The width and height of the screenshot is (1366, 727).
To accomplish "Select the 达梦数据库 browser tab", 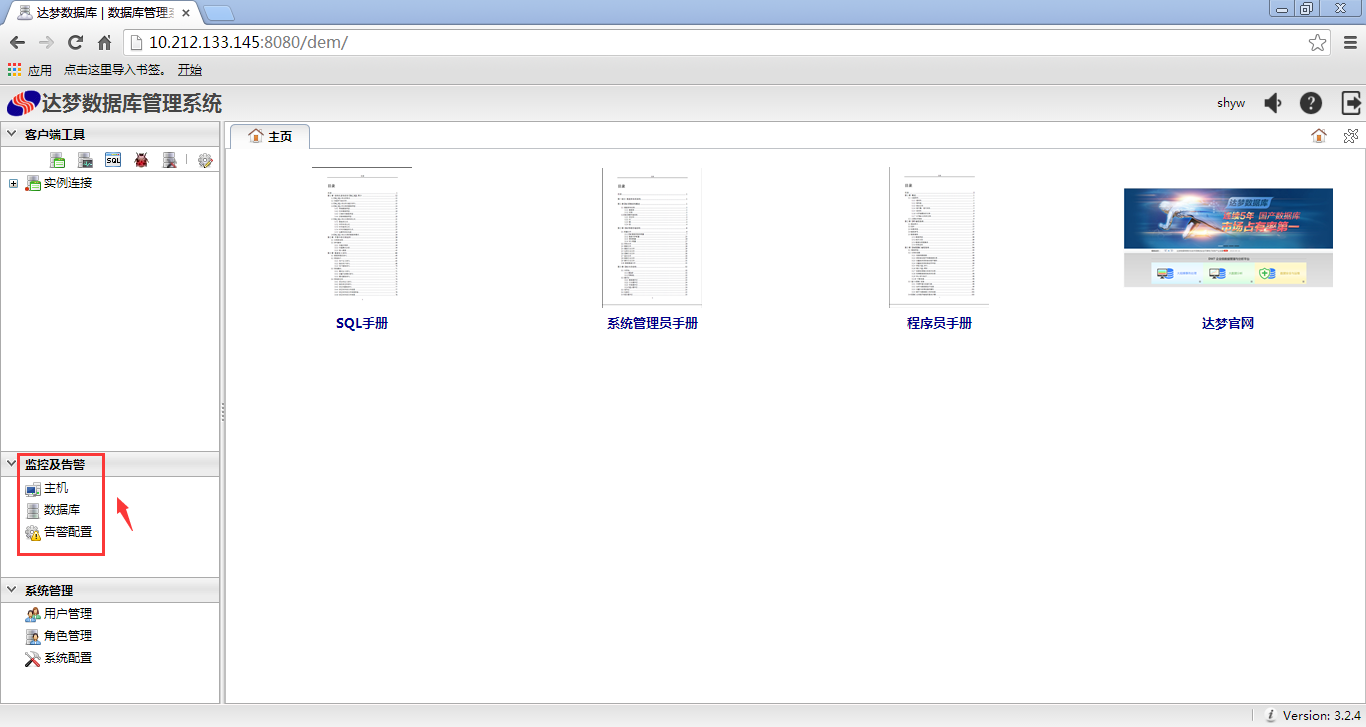I will click(102, 12).
